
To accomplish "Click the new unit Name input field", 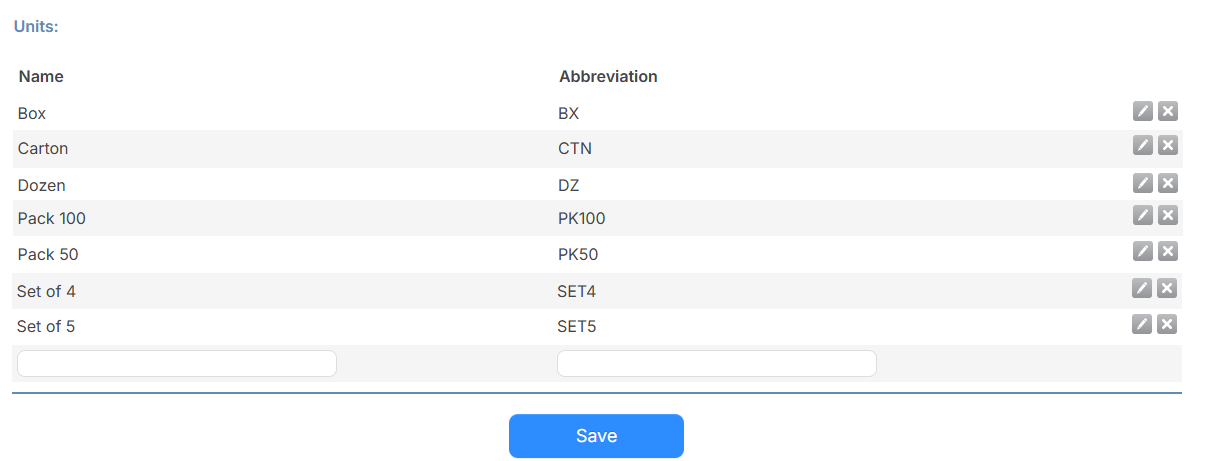I will click(x=177, y=363).
